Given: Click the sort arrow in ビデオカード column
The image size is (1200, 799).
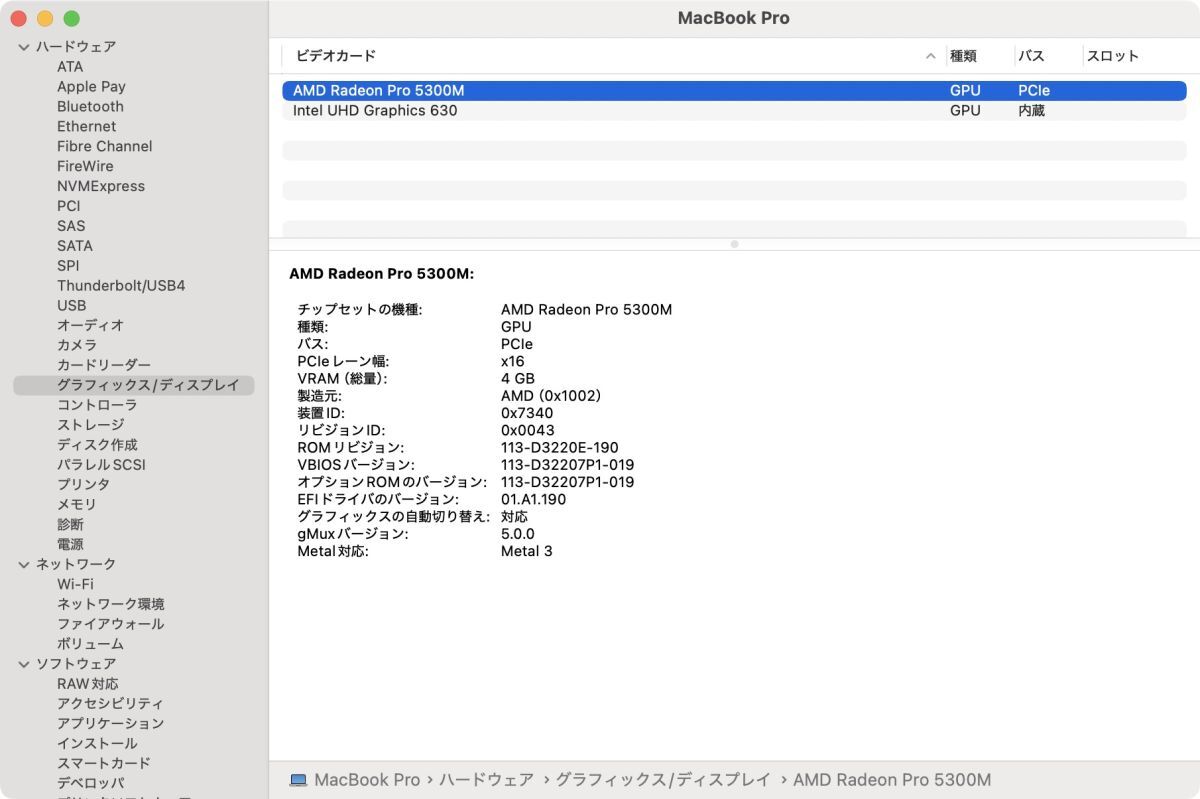Looking at the screenshot, I should click(x=931, y=56).
